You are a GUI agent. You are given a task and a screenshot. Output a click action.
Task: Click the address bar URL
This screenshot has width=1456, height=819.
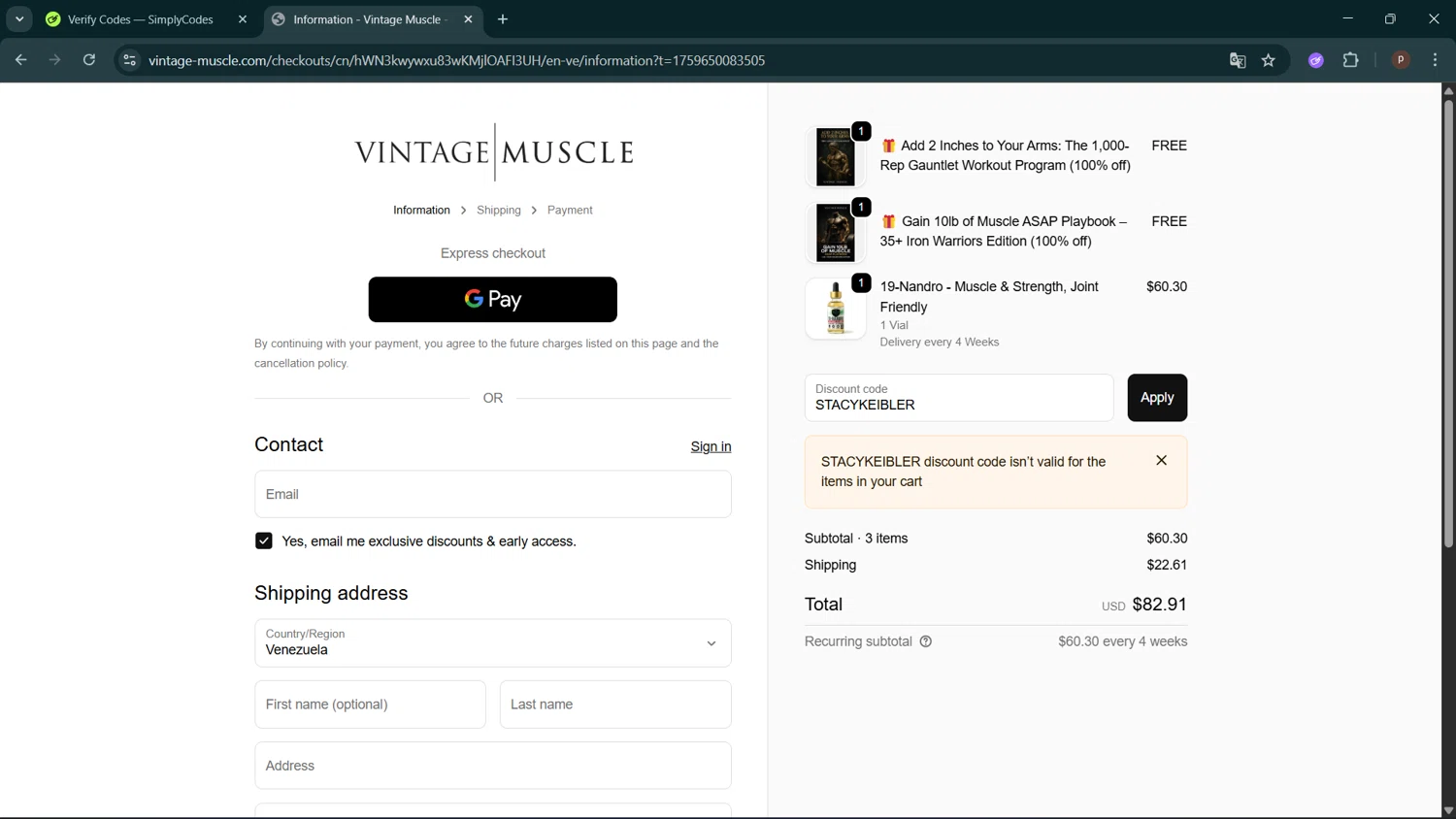456,60
